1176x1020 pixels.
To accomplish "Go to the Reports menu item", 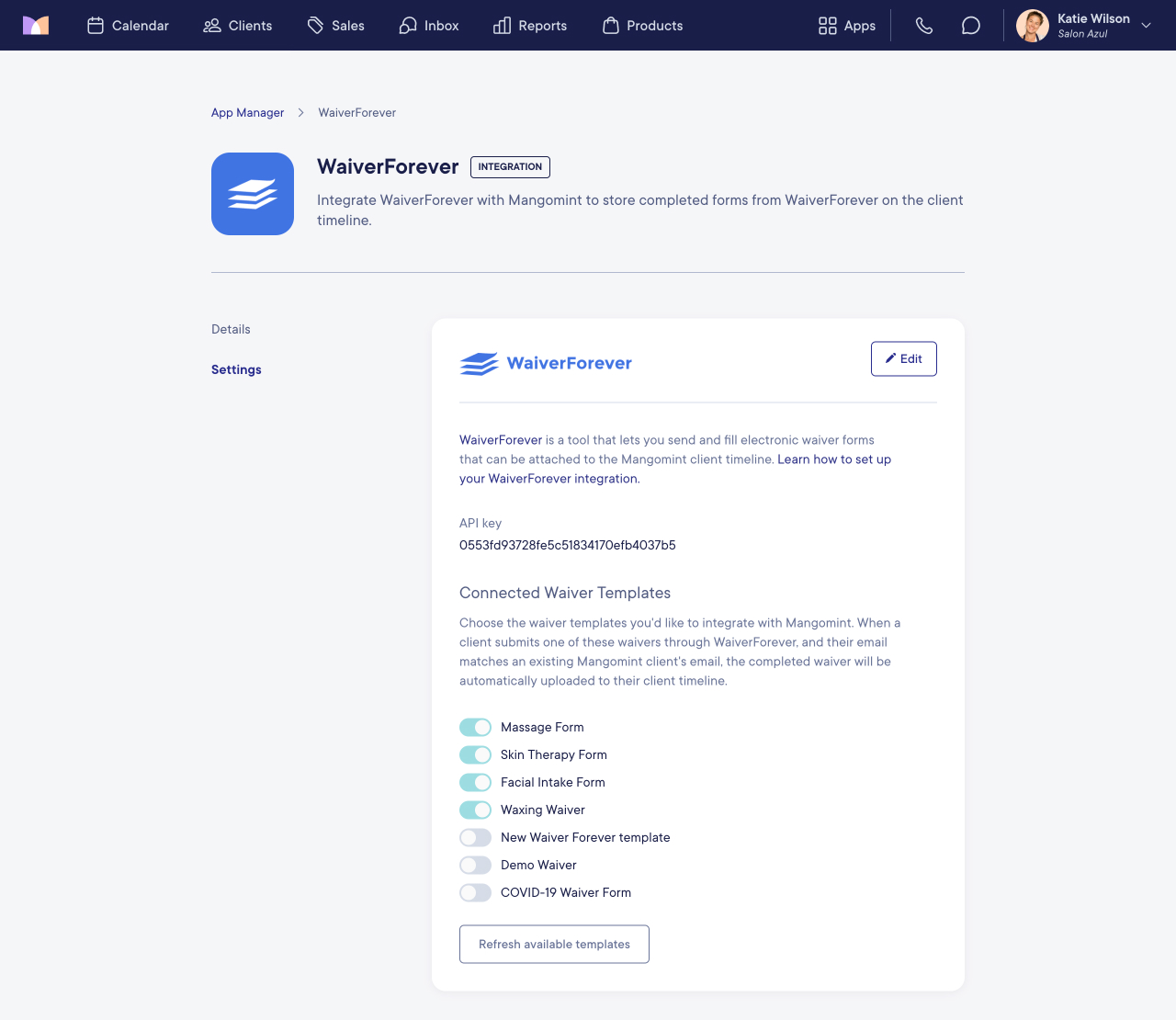I will (x=530, y=26).
